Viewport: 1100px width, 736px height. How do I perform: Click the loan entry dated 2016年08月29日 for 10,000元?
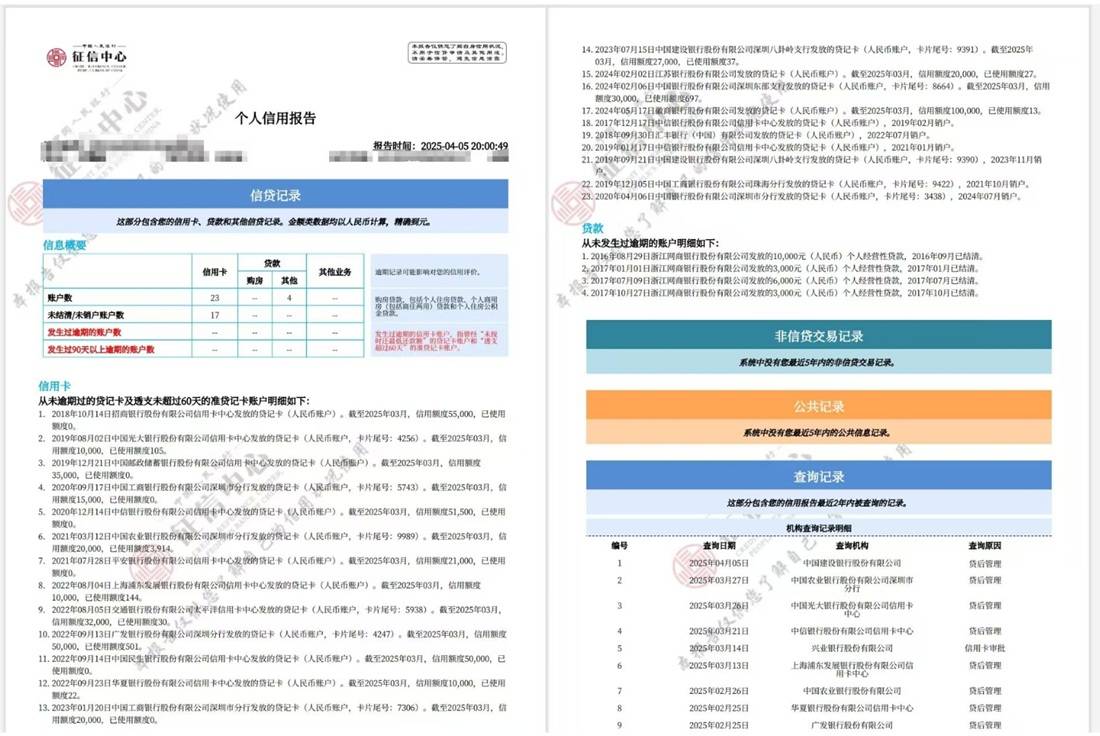coord(783,256)
